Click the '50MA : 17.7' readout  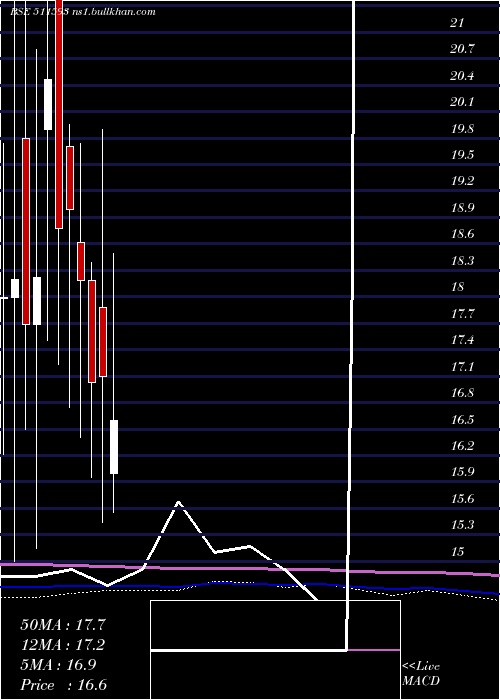tap(63, 624)
